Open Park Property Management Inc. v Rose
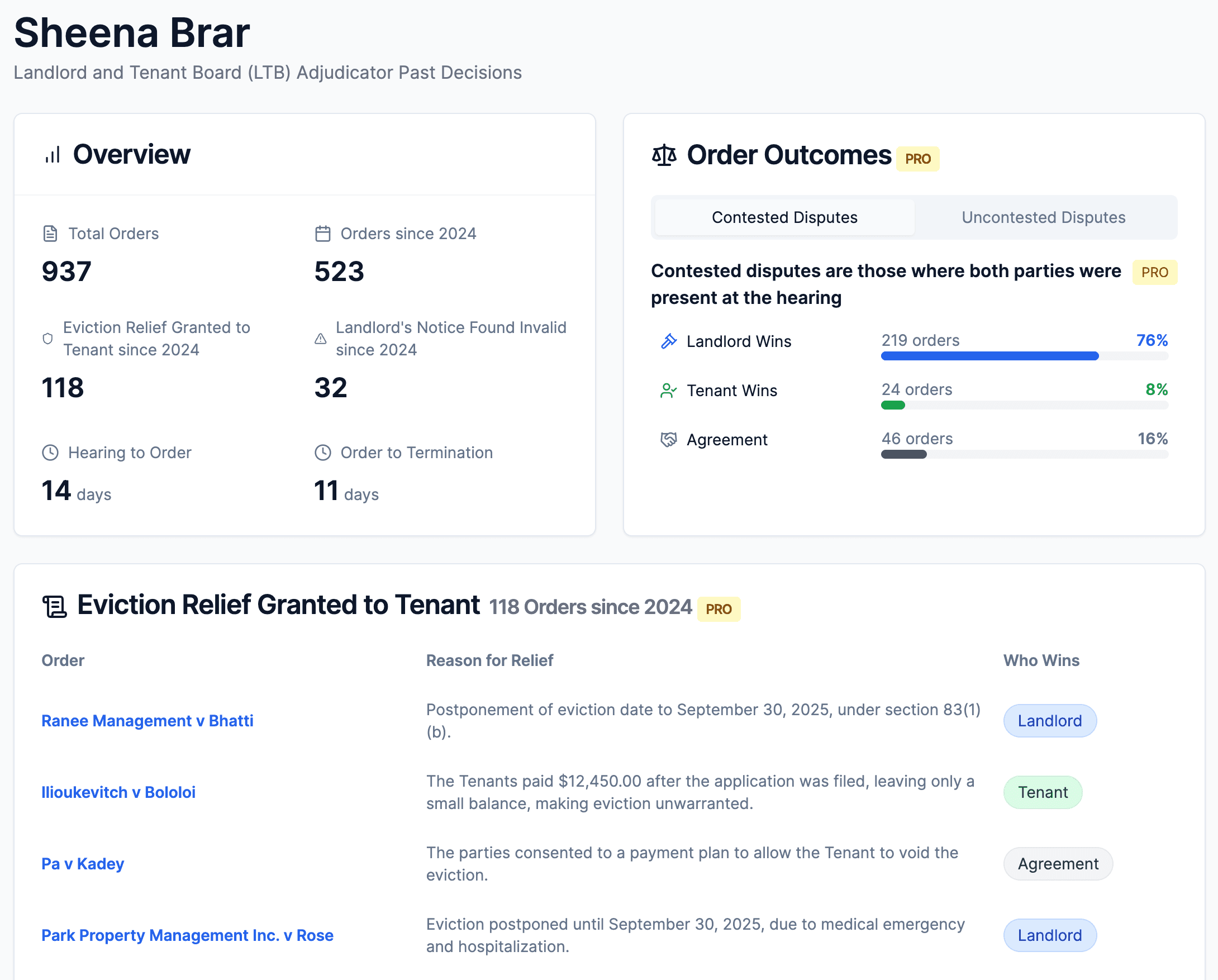Screen dimensions: 1218x980 [187, 935]
